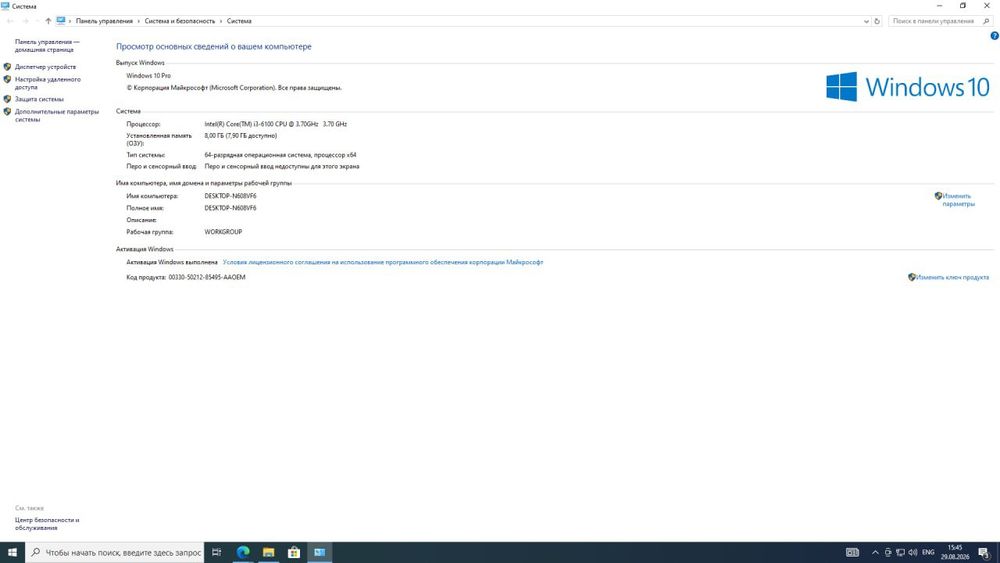Click the Back navigation arrow
This screenshot has width=1000, height=563.
[x=10, y=21]
